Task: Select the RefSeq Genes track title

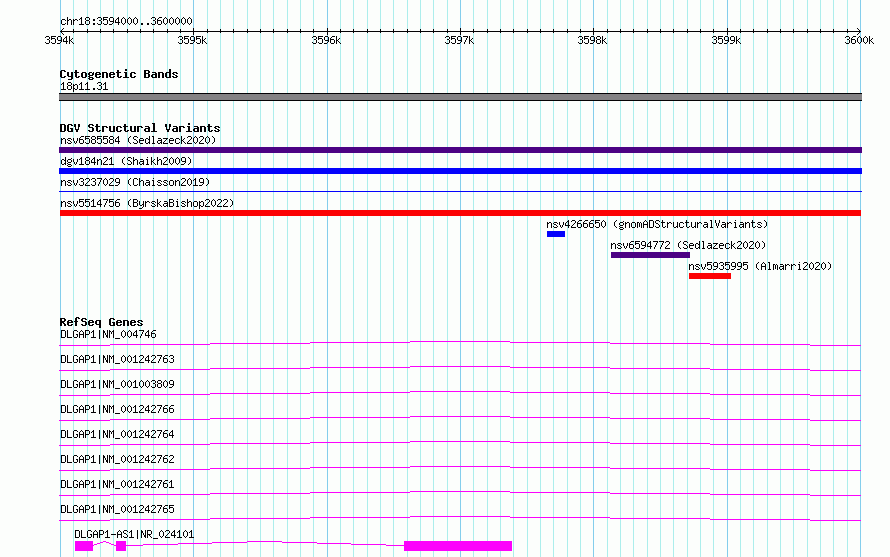Action: [x=101, y=322]
